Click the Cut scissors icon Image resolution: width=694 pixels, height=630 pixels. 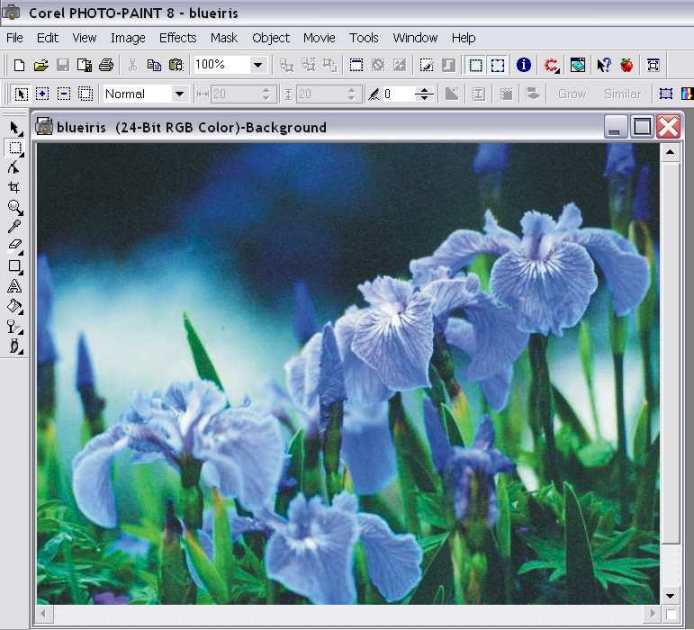tap(132, 65)
